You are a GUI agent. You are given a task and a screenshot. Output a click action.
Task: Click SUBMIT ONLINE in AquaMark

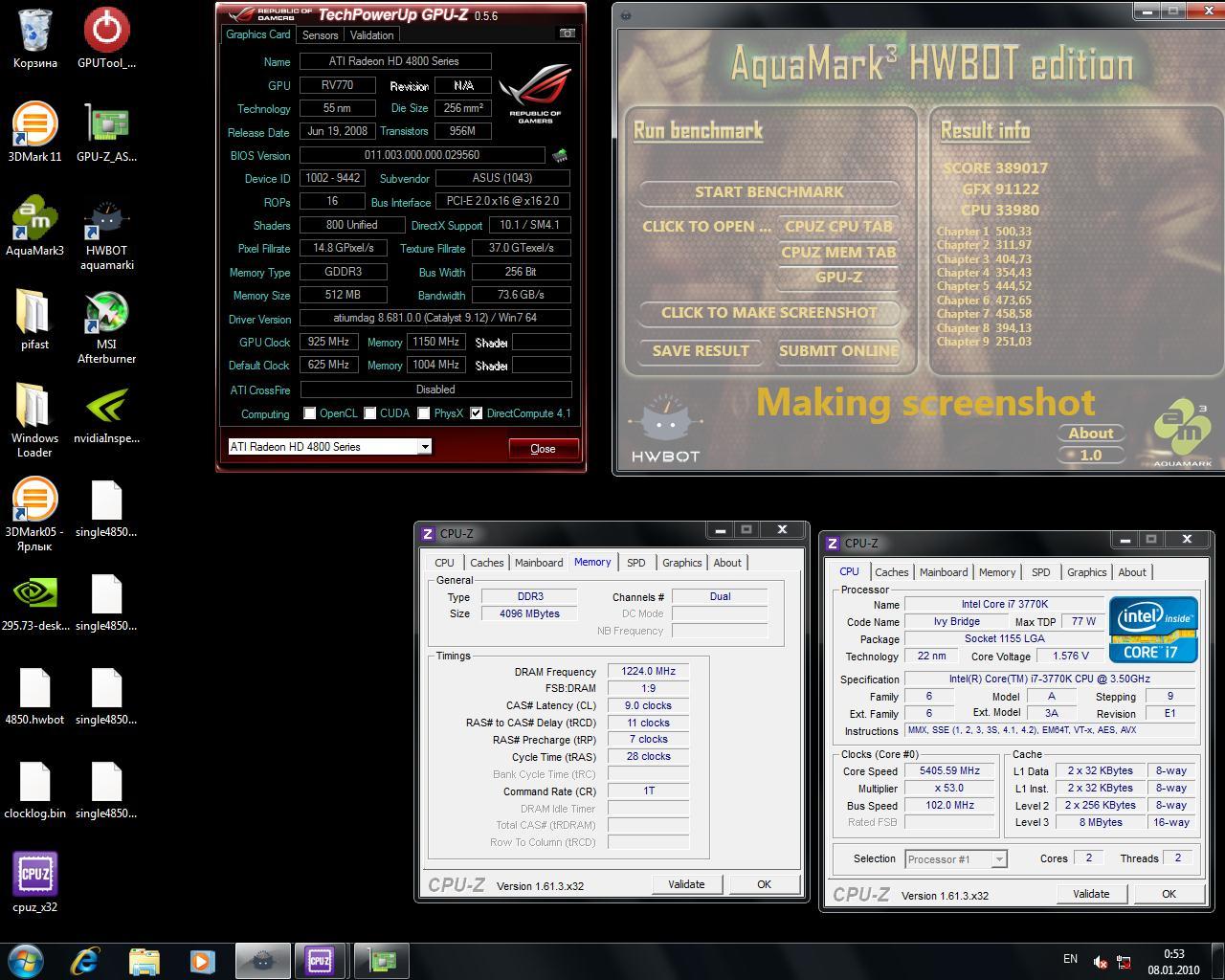(x=838, y=351)
